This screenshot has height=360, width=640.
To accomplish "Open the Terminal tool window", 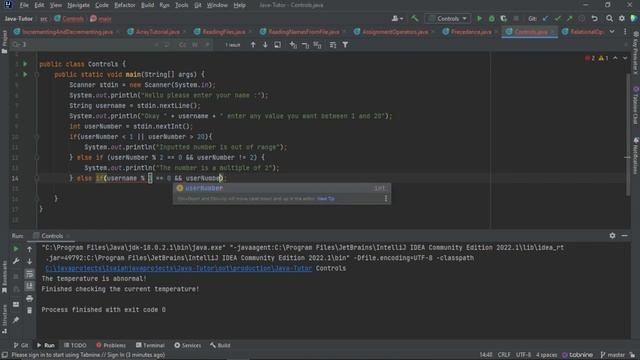I will (150, 345).
